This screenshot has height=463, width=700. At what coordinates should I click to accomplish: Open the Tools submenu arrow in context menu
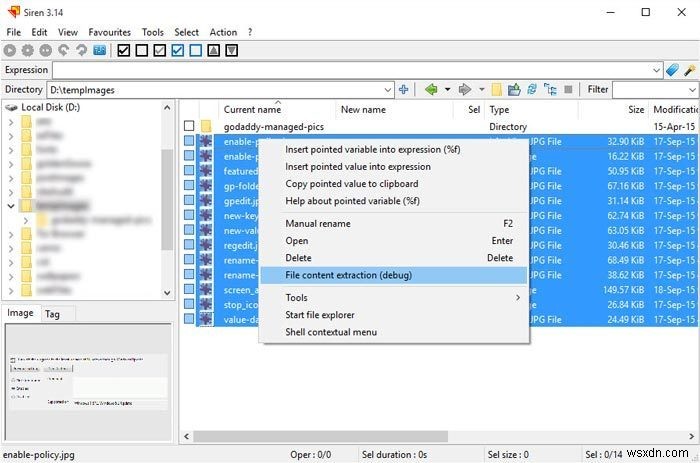518,297
